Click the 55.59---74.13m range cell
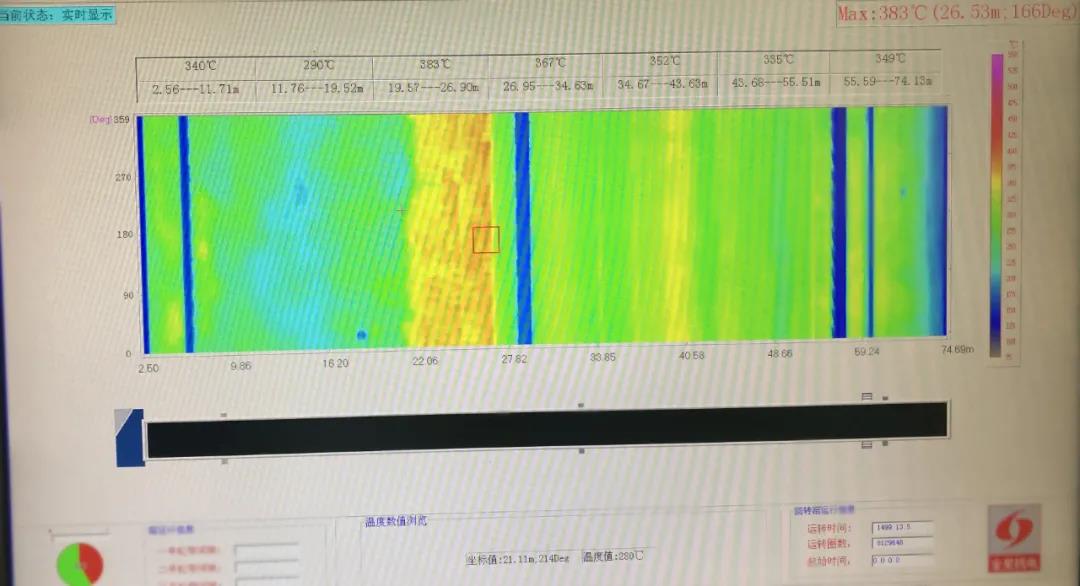The height and width of the screenshot is (586, 1080). pyautogui.click(x=887, y=82)
